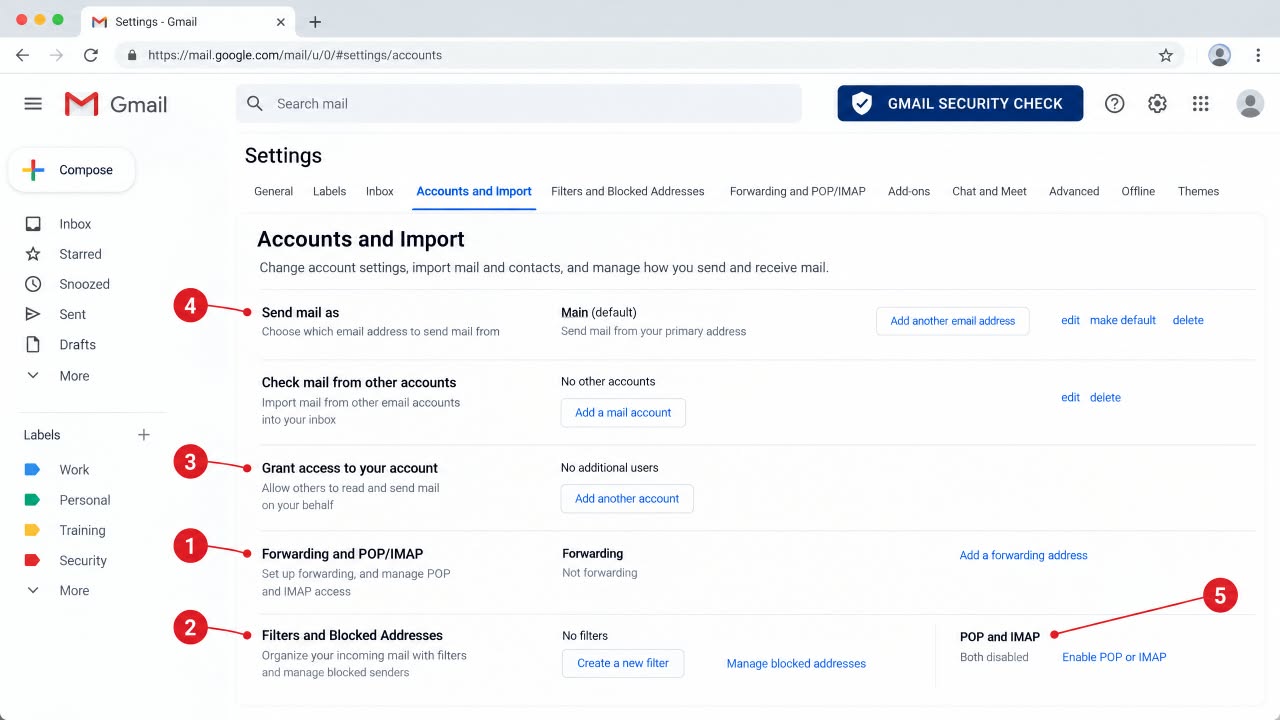The height and width of the screenshot is (720, 1280).
Task: Switch to the General settings tab
Action: (x=273, y=191)
